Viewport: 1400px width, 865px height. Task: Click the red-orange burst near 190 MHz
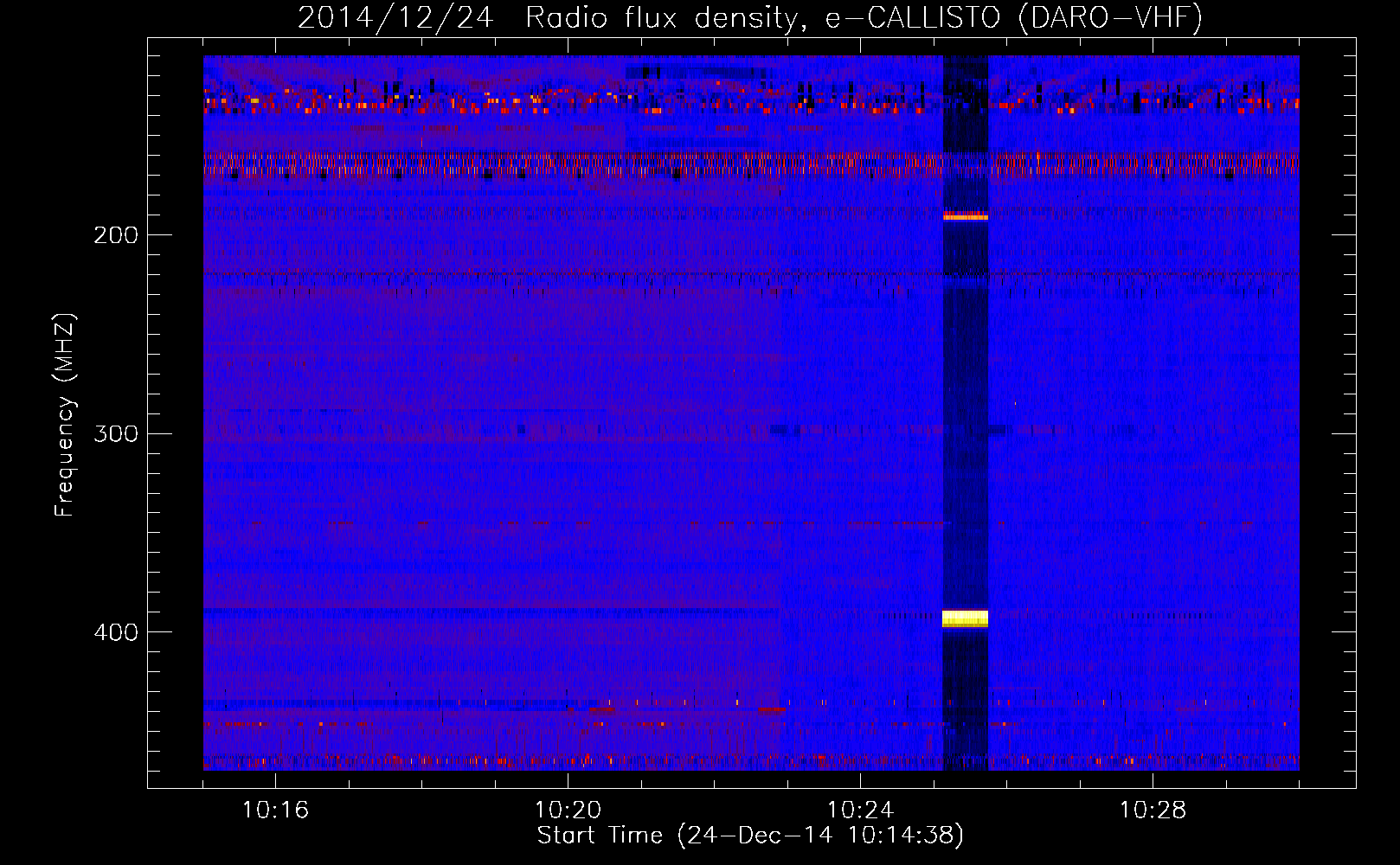pos(965,215)
